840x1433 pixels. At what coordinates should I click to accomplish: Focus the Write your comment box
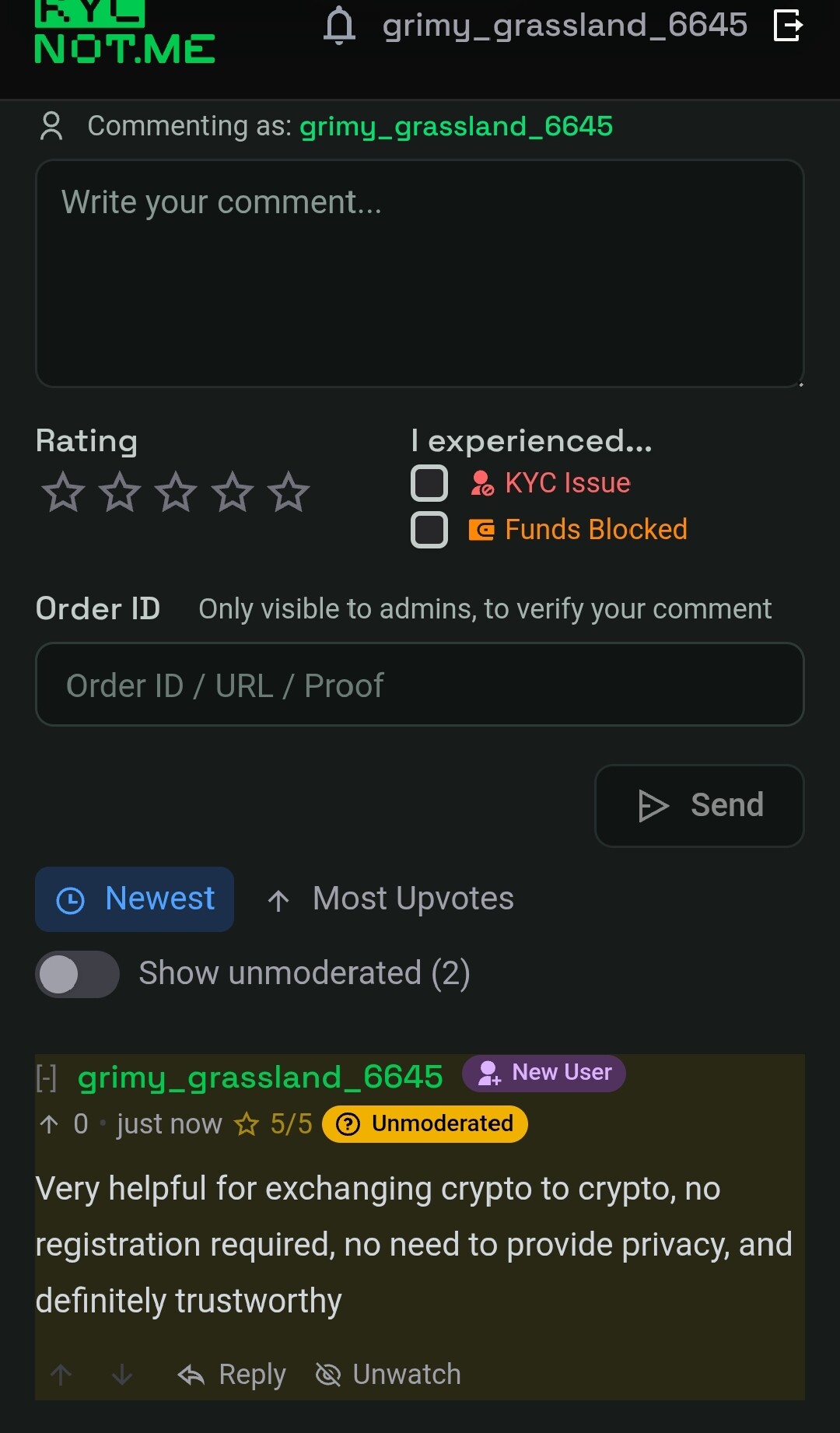click(420, 273)
